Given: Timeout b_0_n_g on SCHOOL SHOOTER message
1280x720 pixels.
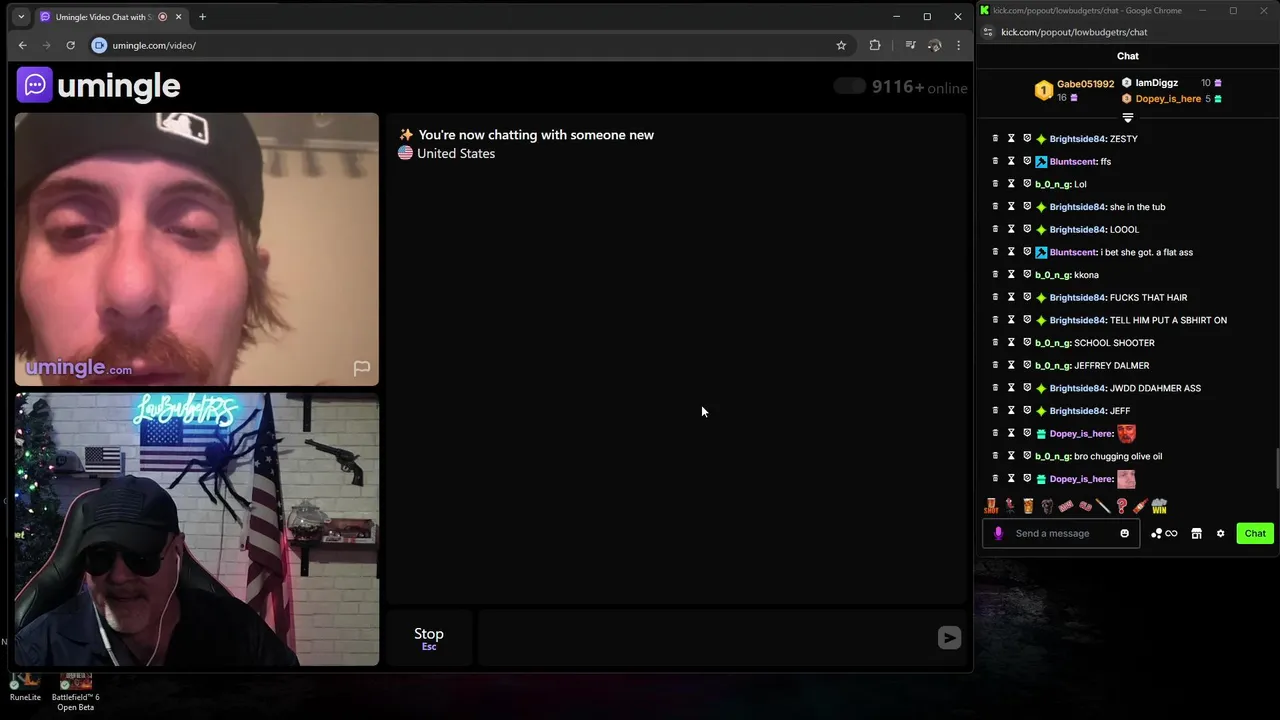Looking at the screenshot, I should 1011,343.
